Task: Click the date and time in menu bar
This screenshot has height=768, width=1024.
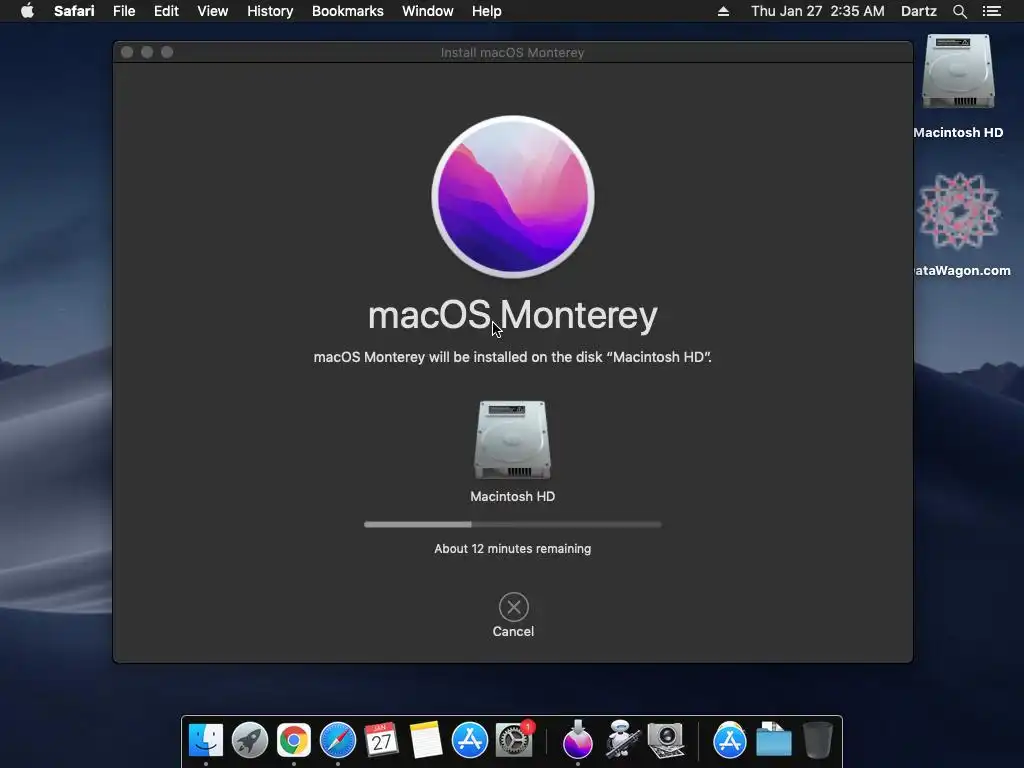Action: pyautogui.click(x=818, y=11)
